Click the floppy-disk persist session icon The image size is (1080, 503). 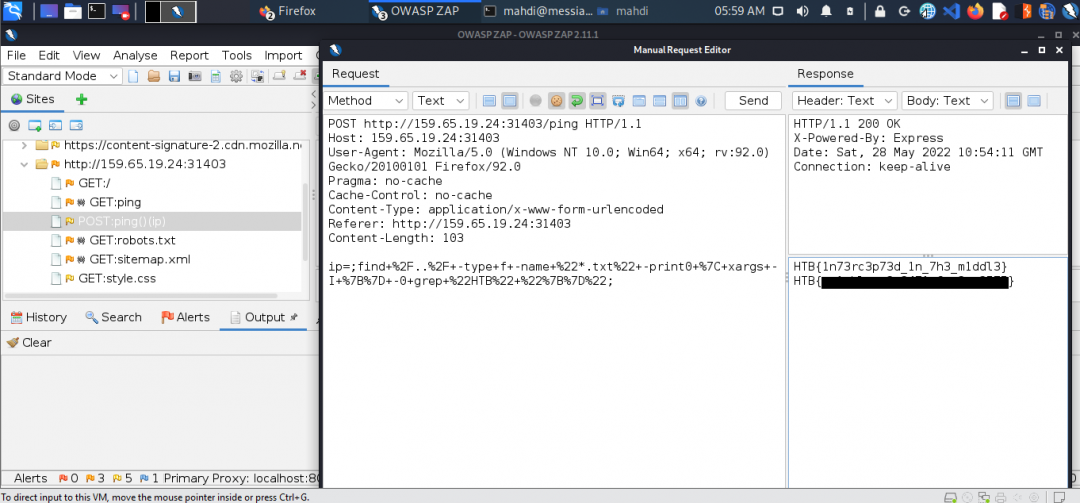(174, 76)
